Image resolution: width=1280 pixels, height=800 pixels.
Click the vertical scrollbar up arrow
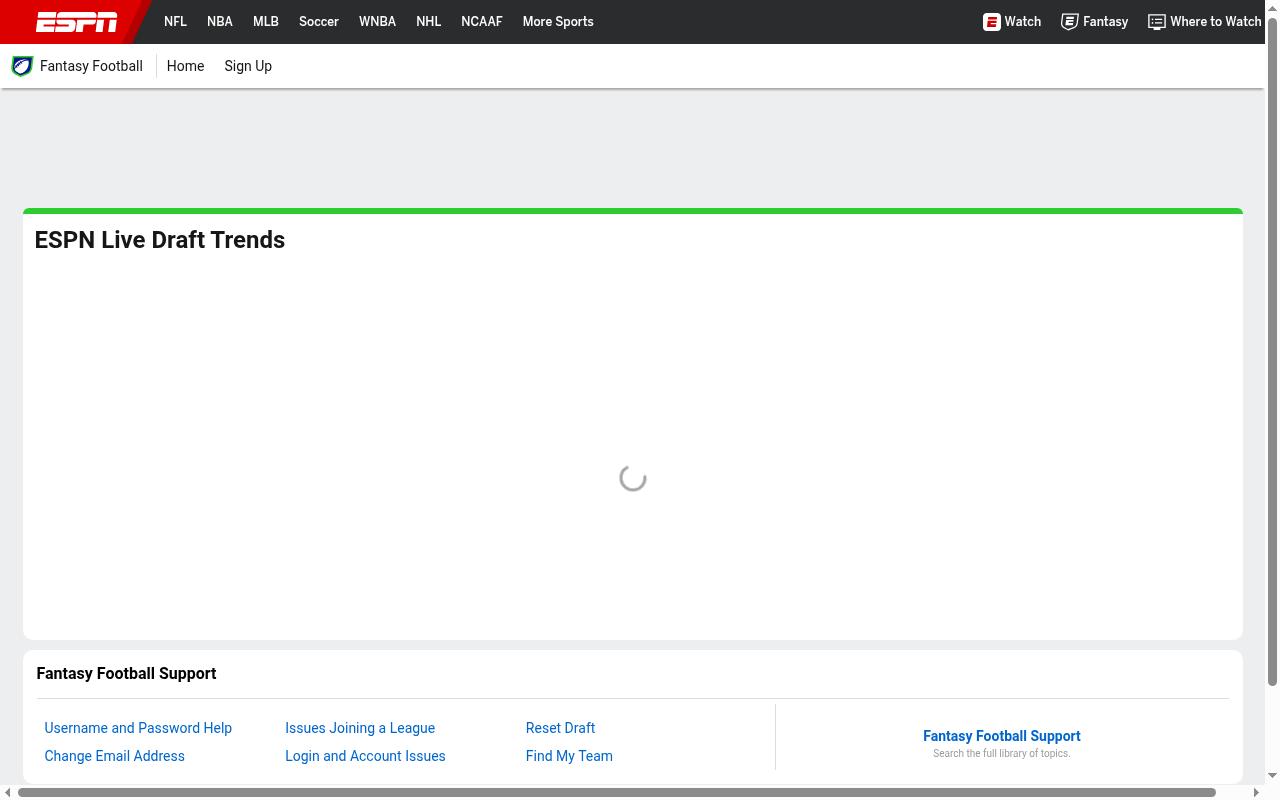click(1273, 7)
